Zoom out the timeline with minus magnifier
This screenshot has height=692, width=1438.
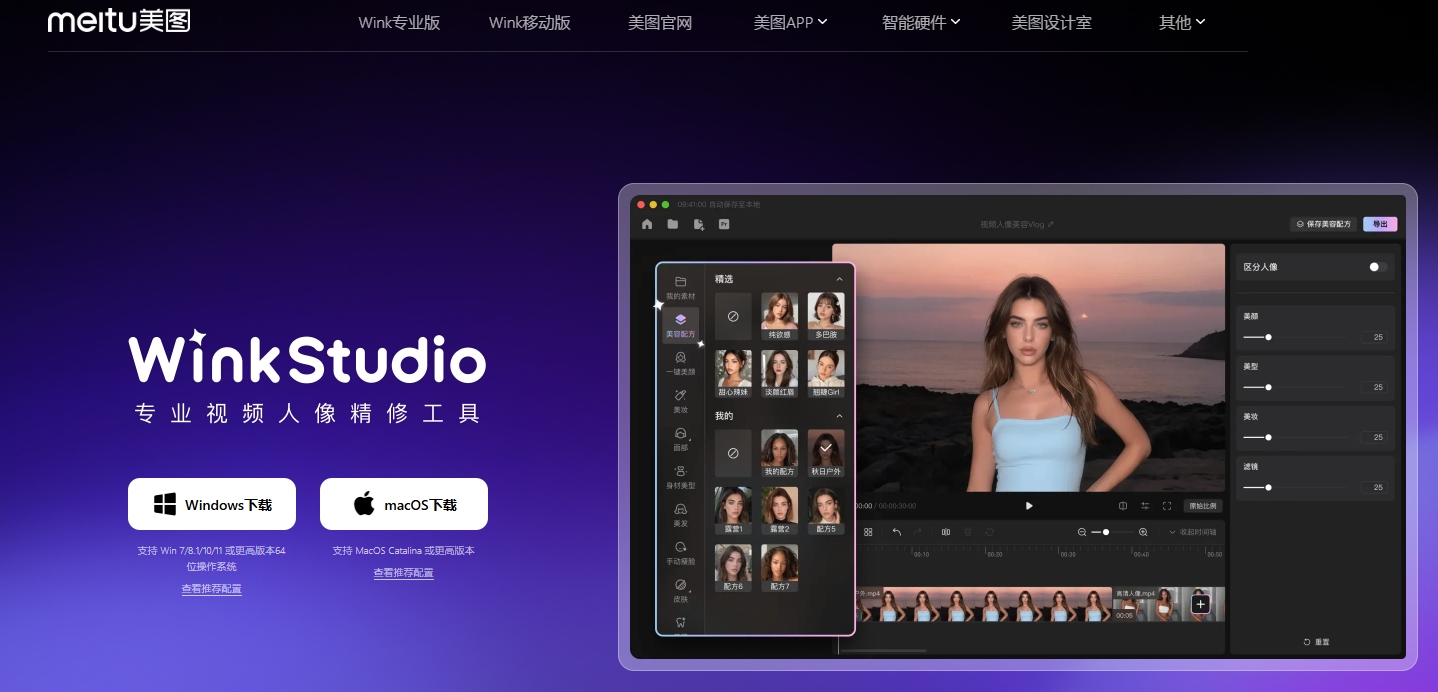pos(1082,532)
